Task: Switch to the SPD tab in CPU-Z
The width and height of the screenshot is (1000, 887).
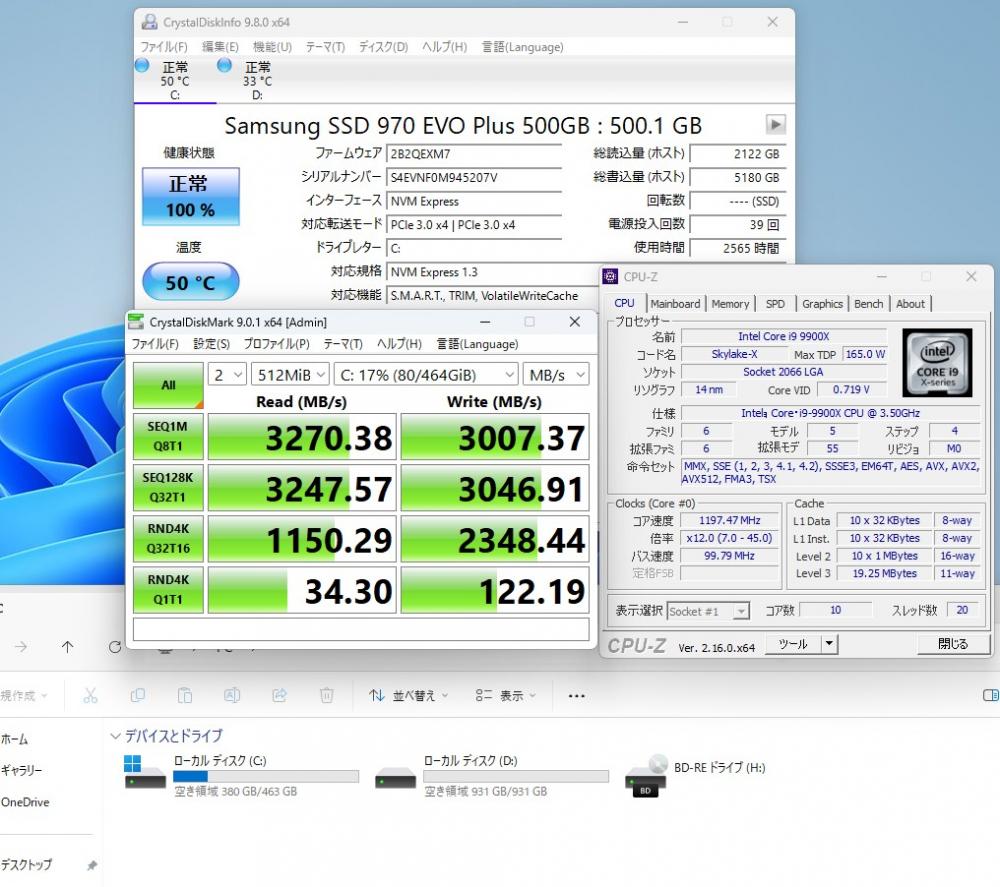Action: (x=775, y=304)
